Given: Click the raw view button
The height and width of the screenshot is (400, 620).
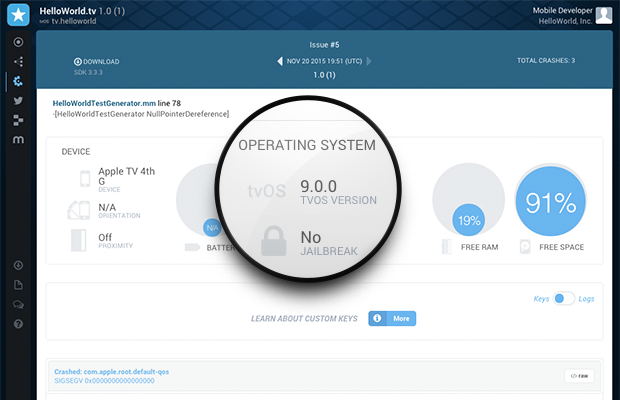Looking at the screenshot, I should coord(579,376).
